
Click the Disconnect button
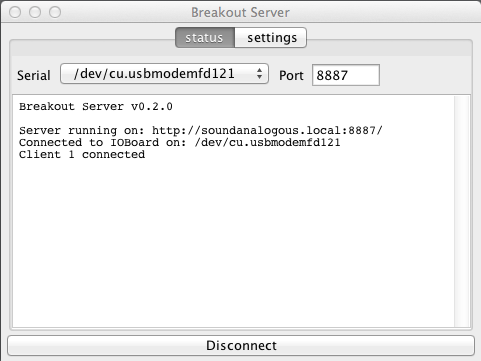click(x=241, y=345)
